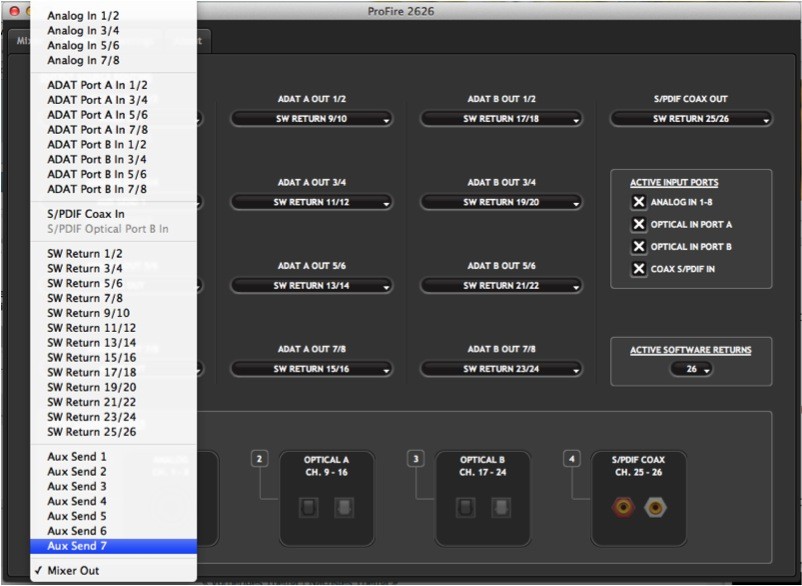The image size is (802, 586).
Task: Click the red RCA jack under S/PDIF COAX
Action: pos(623,508)
